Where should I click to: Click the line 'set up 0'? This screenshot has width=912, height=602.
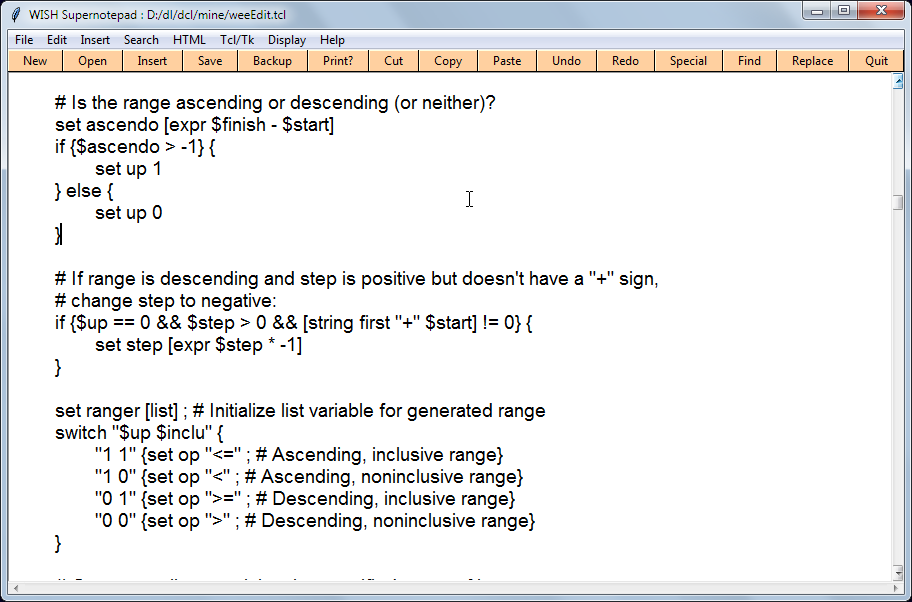129,213
